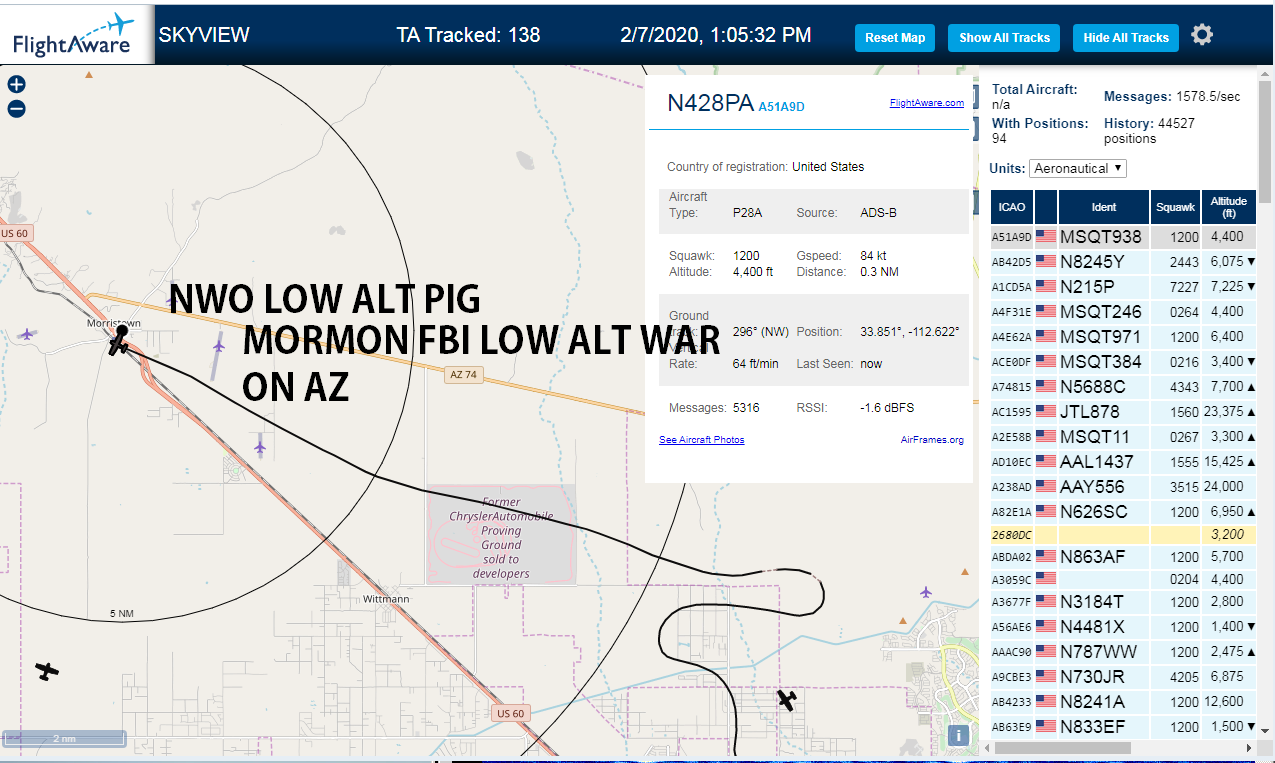1275x763 pixels.
Task: Select the MSQT246 aircraft row
Action: click(x=1123, y=312)
